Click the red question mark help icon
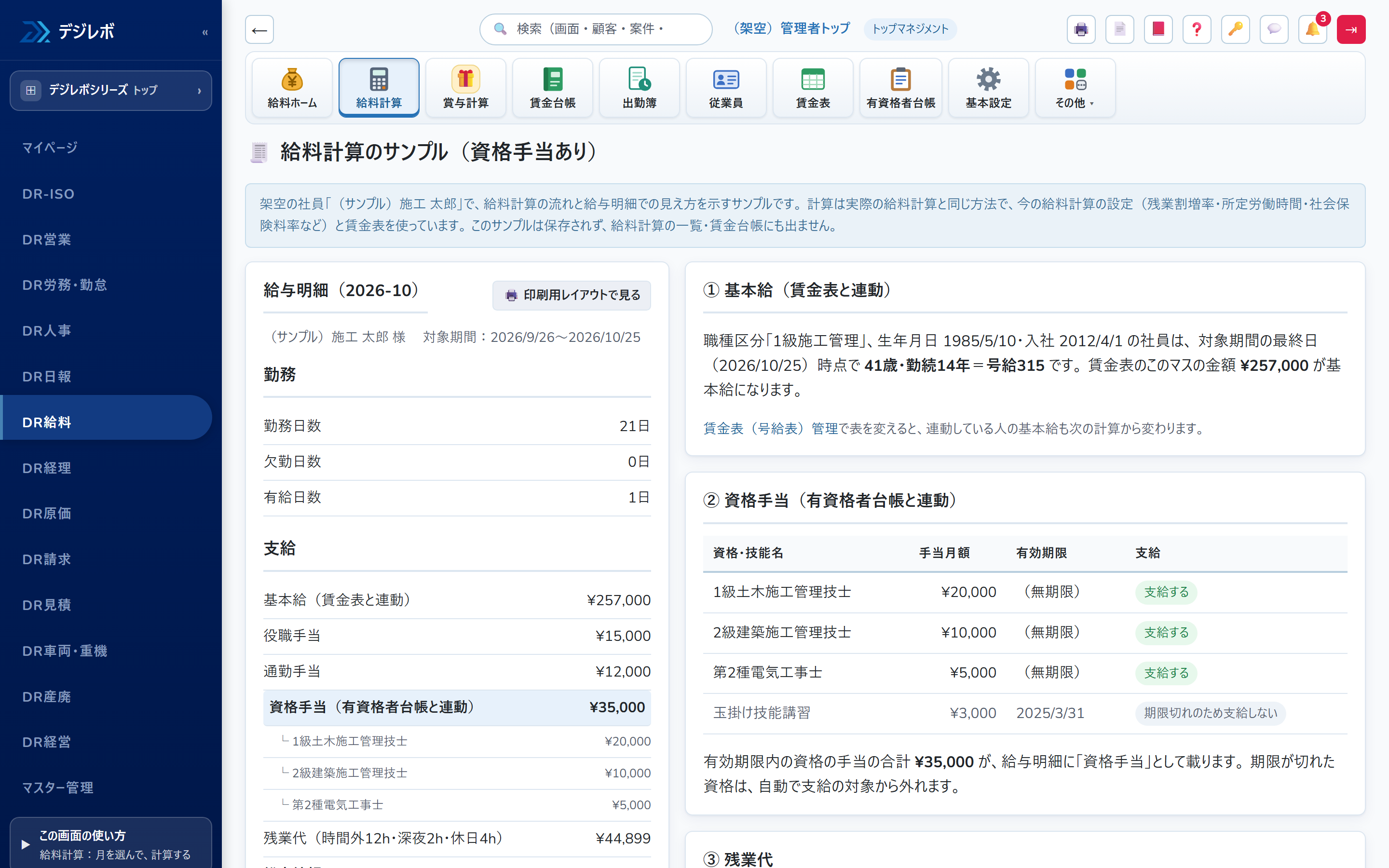The image size is (1389, 868). point(1197,29)
